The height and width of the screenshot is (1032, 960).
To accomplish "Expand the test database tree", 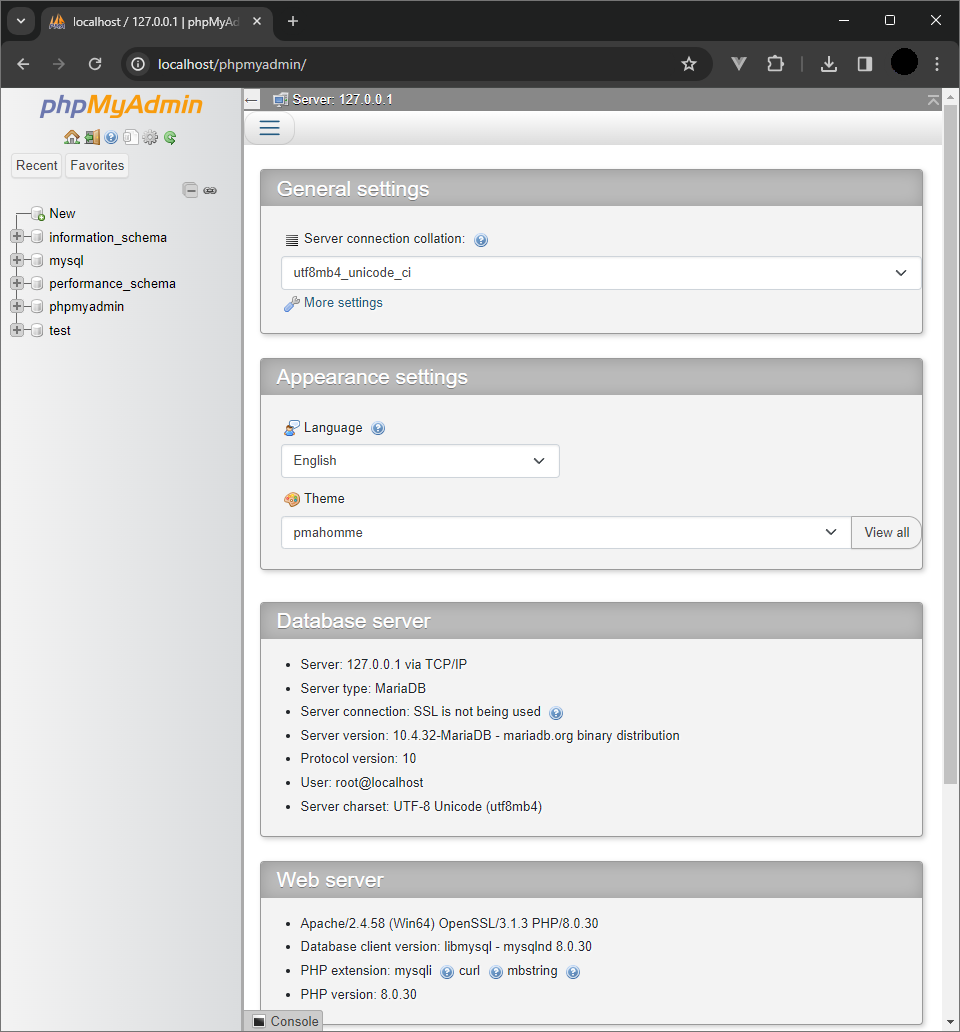I will pyautogui.click(x=17, y=330).
